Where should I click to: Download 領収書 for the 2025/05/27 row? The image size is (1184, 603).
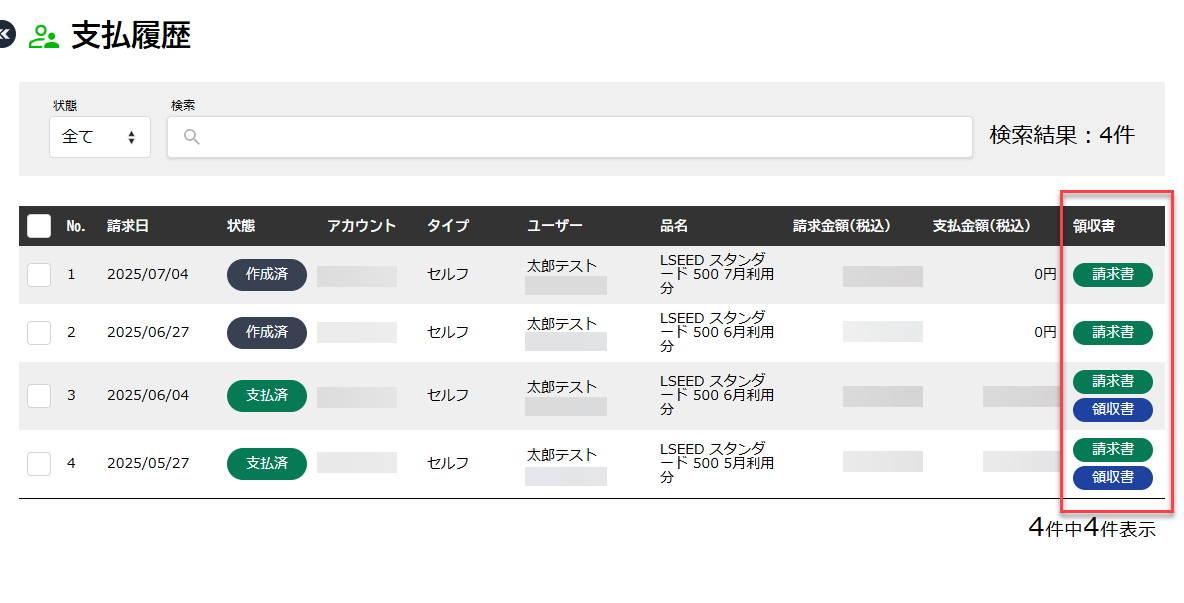[1112, 477]
